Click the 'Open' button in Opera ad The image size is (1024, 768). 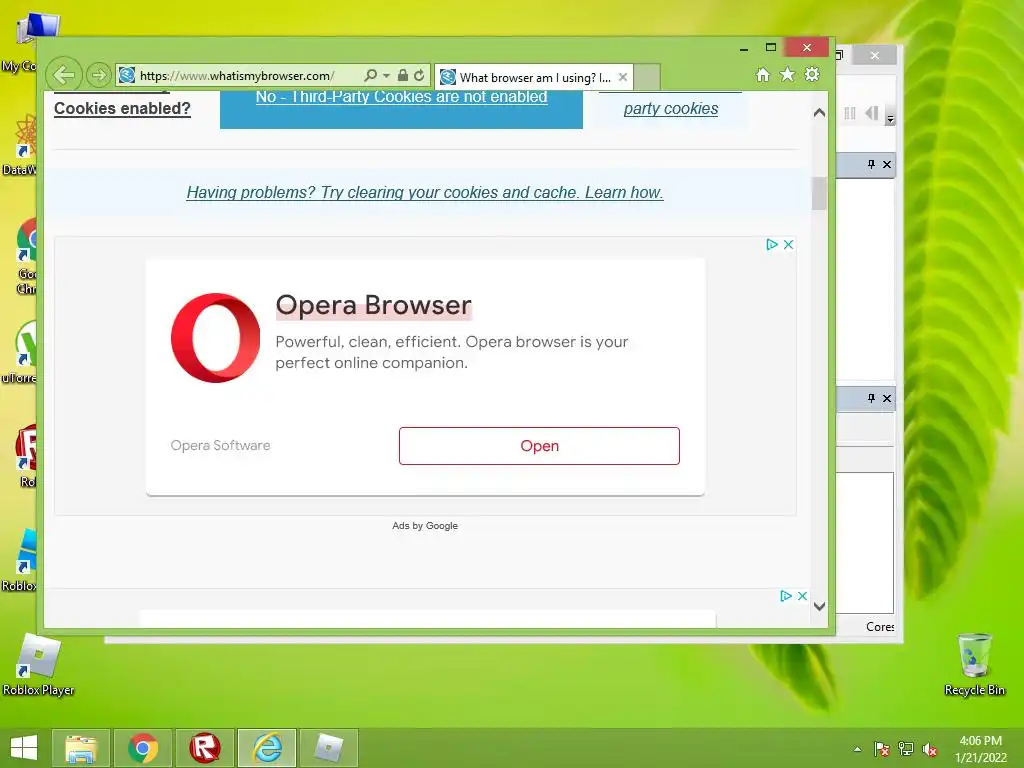point(539,446)
